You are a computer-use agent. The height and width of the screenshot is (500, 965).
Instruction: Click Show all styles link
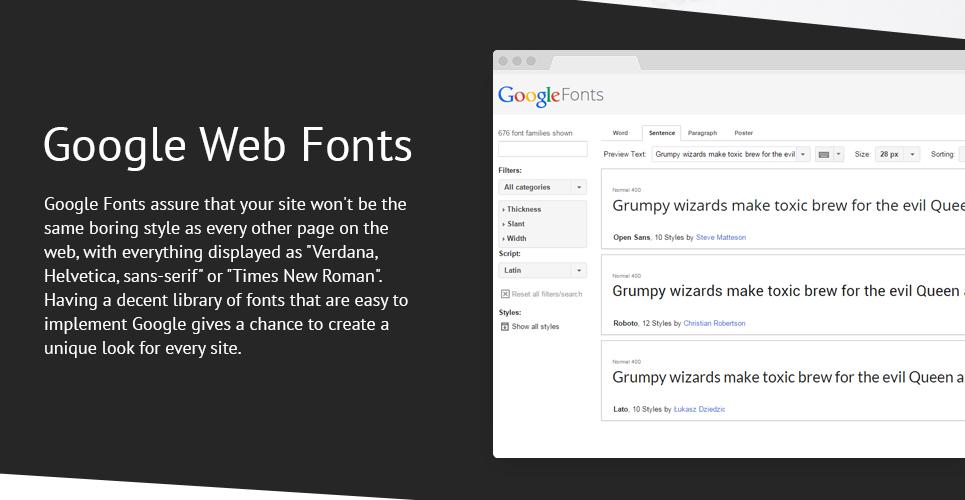(535, 327)
